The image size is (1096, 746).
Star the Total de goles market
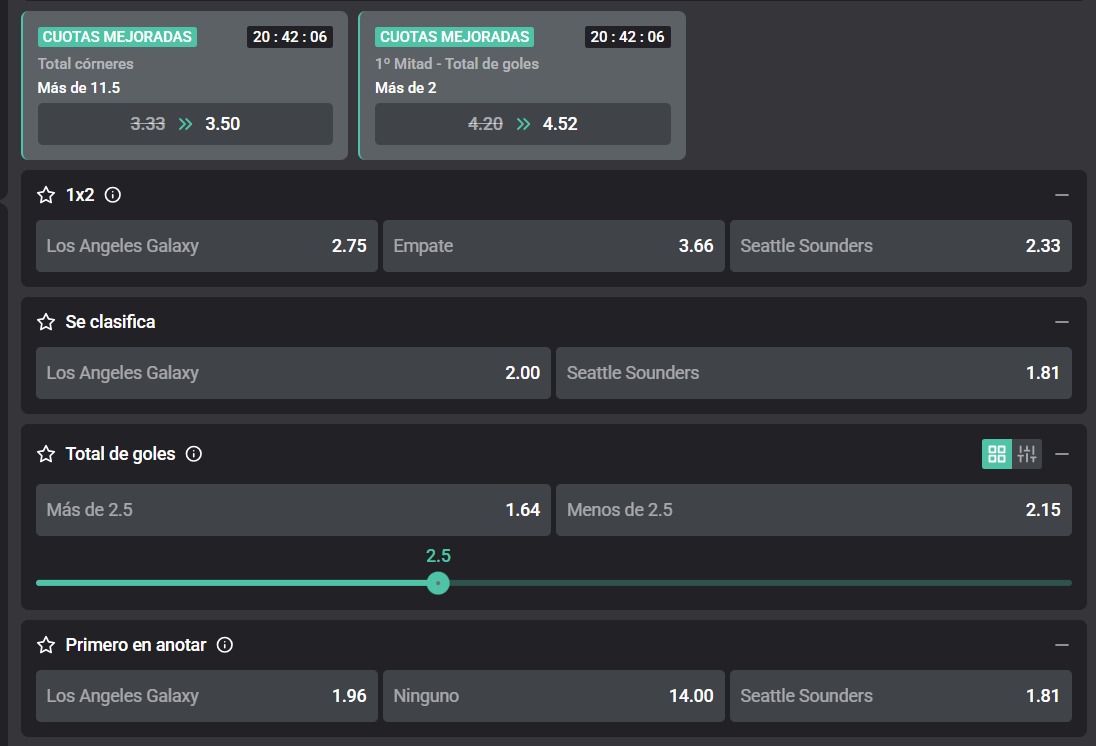click(x=46, y=454)
